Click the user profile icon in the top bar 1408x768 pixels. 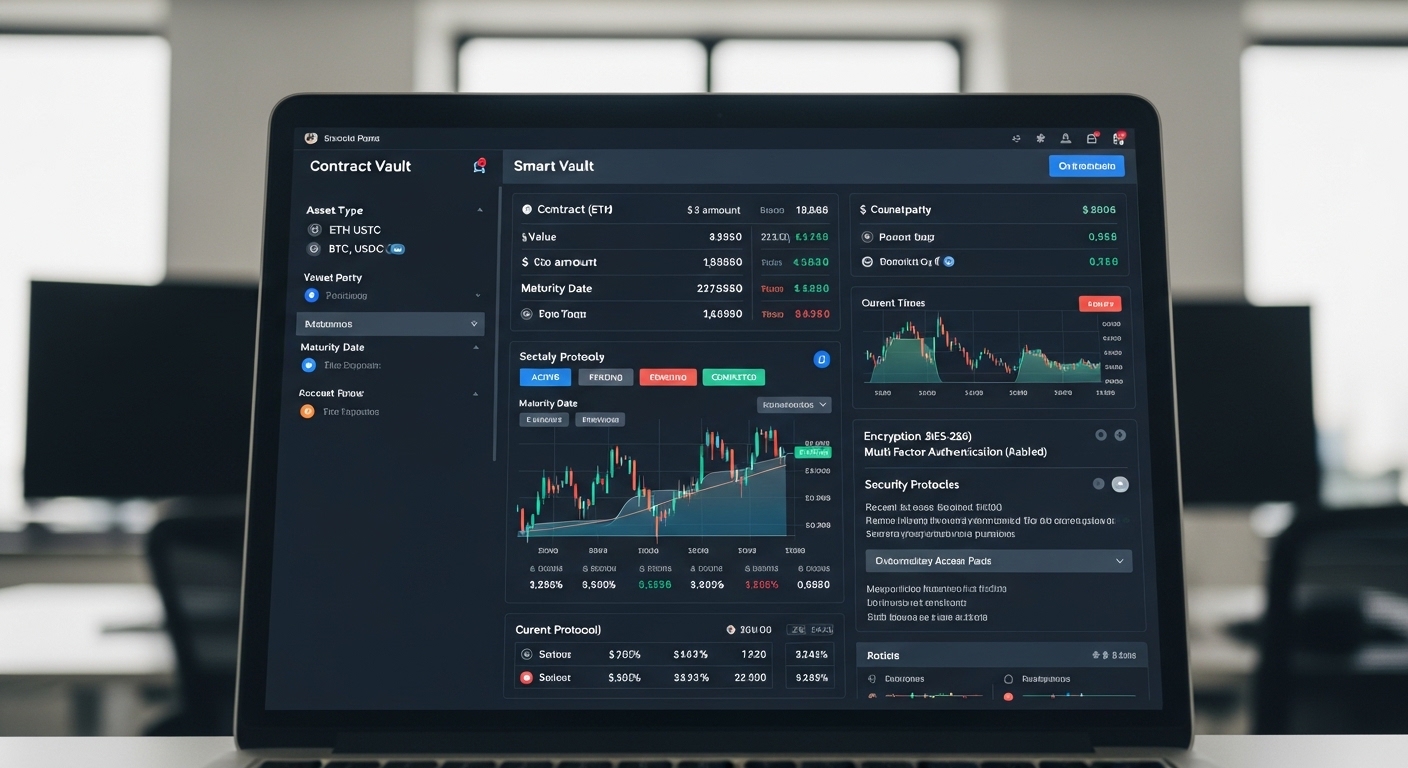[x=1064, y=138]
